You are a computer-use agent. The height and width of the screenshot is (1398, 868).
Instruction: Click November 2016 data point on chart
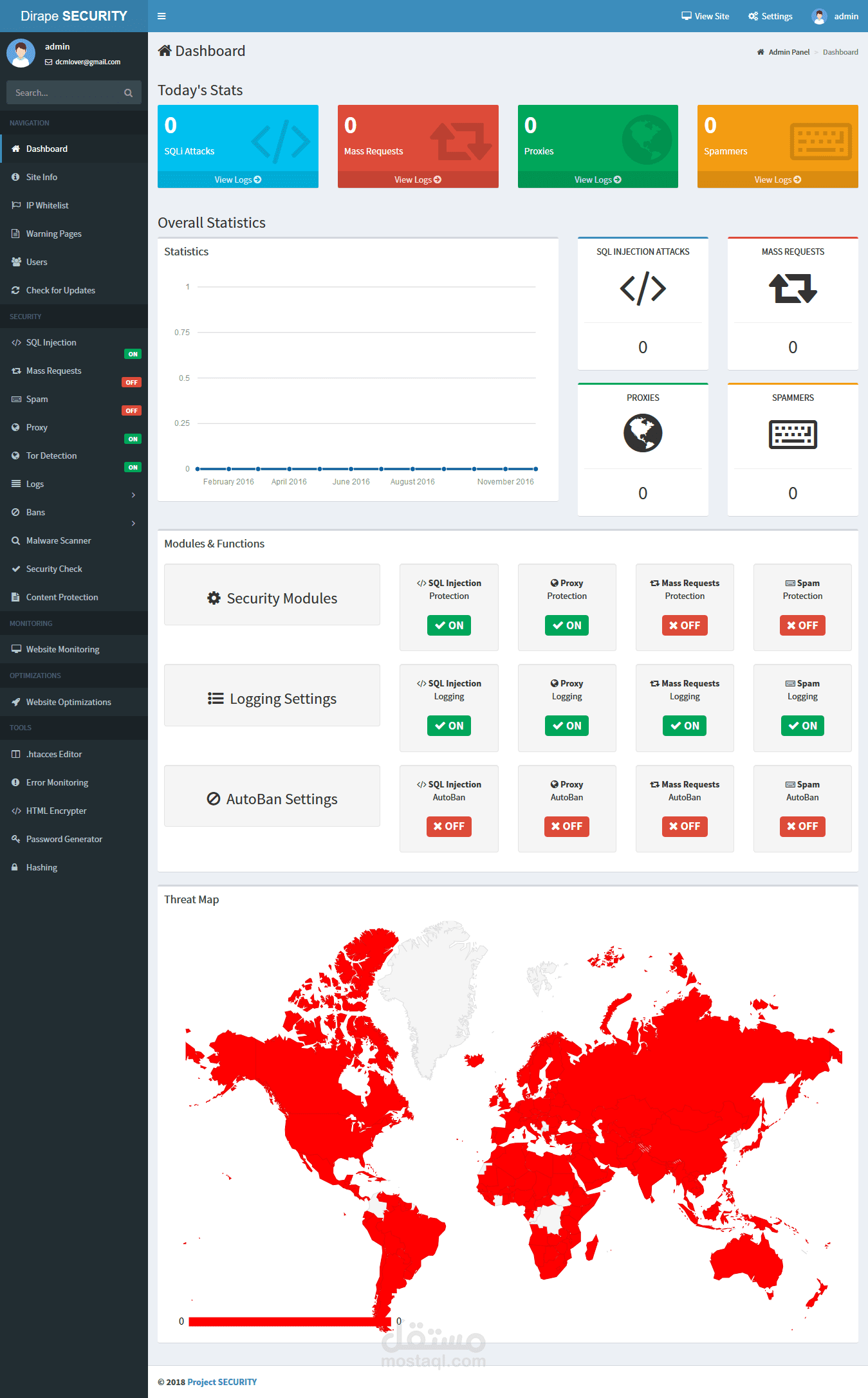(x=505, y=469)
